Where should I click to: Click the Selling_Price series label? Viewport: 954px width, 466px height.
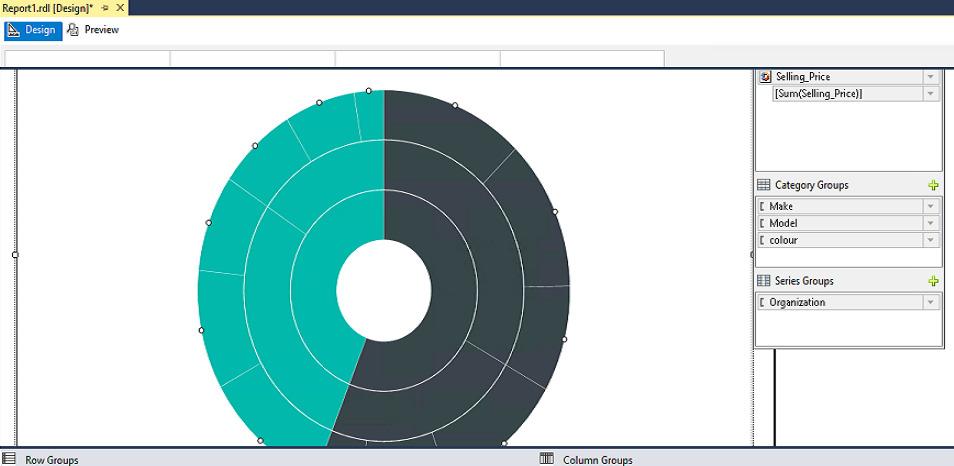coord(803,77)
